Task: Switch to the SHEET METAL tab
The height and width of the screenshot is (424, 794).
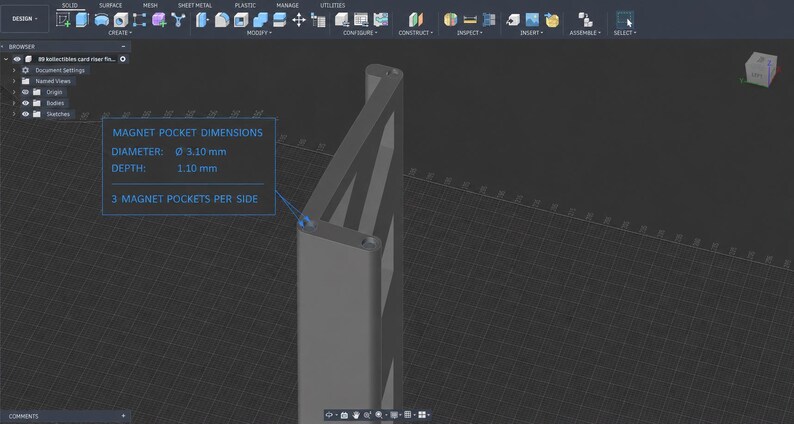Action: pos(195,6)
